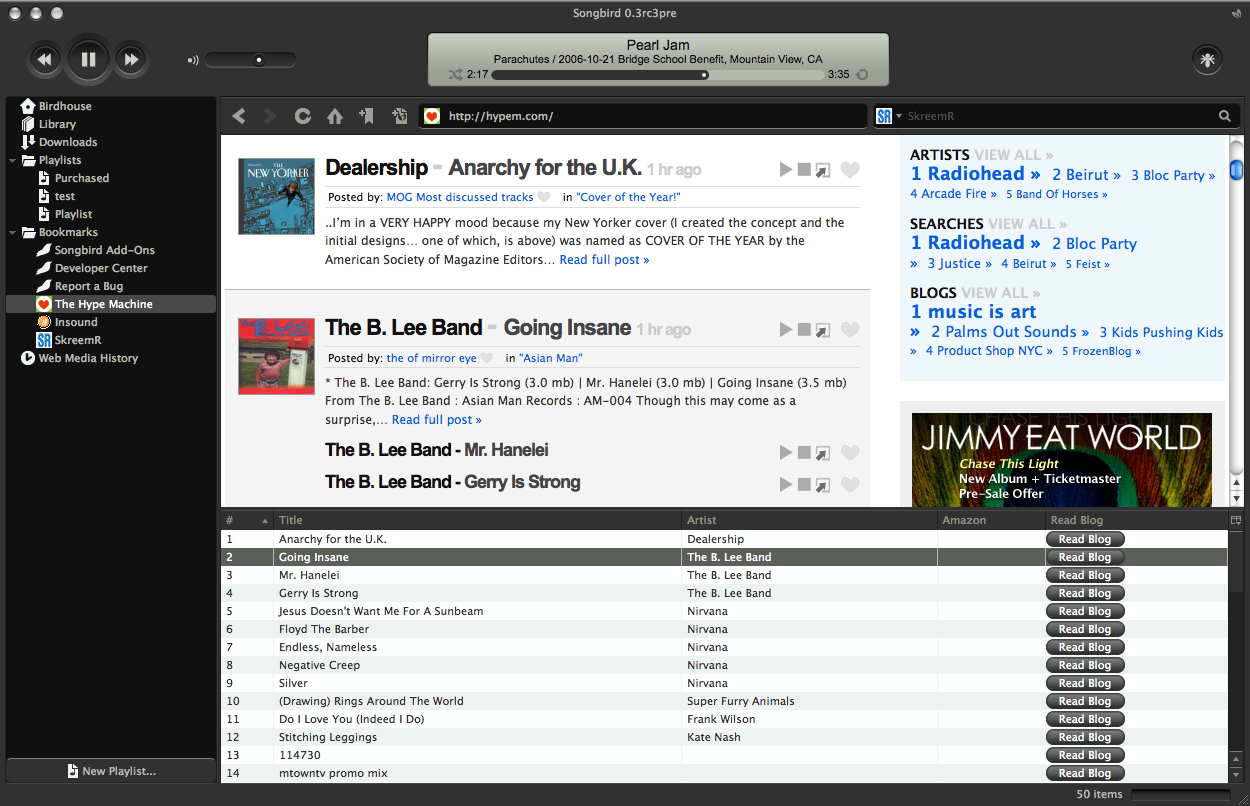Create a New Playlist
The width and height of the screenshot is (1250, 806).
pos(111,771)
